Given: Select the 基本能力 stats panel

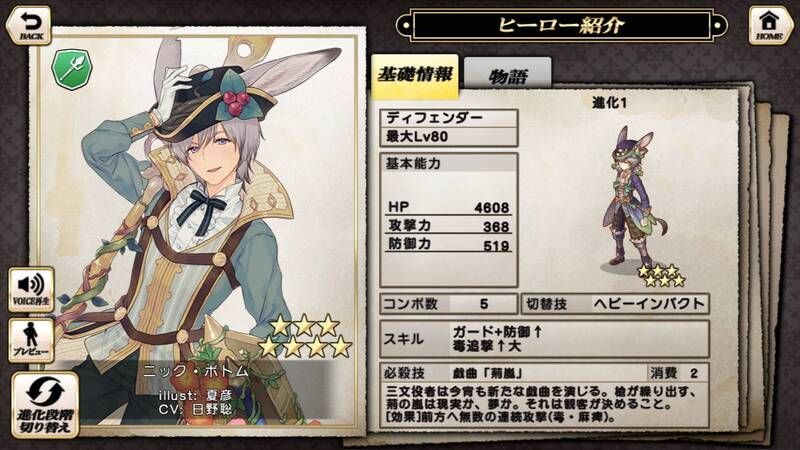Looking at the screenshot, I should click(x=449, y=220).
